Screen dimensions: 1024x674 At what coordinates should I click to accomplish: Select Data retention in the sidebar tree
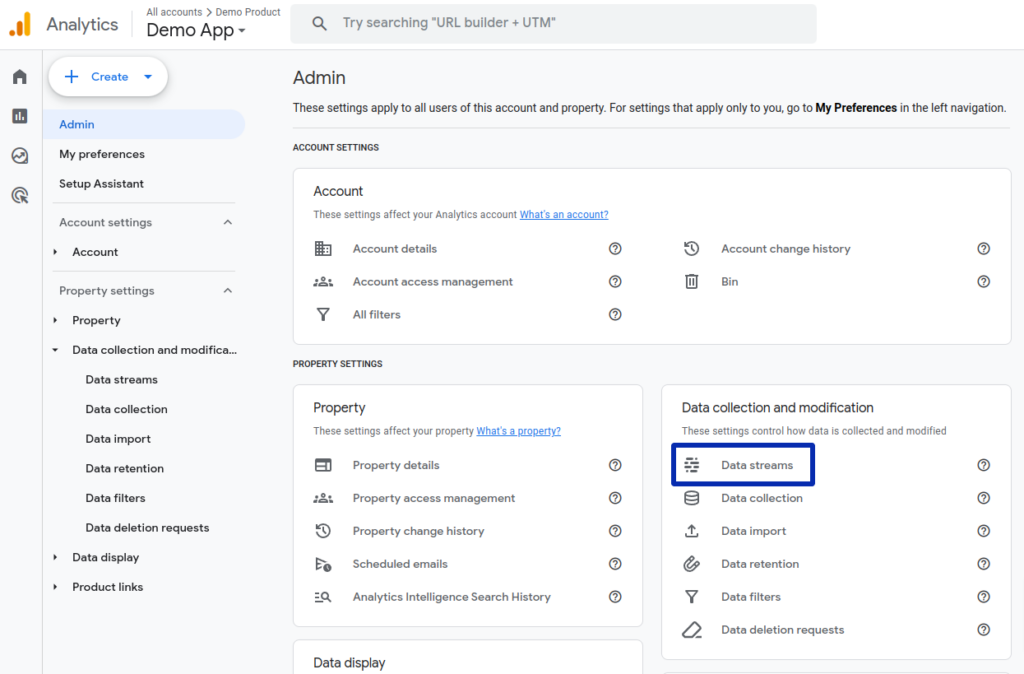125,468
